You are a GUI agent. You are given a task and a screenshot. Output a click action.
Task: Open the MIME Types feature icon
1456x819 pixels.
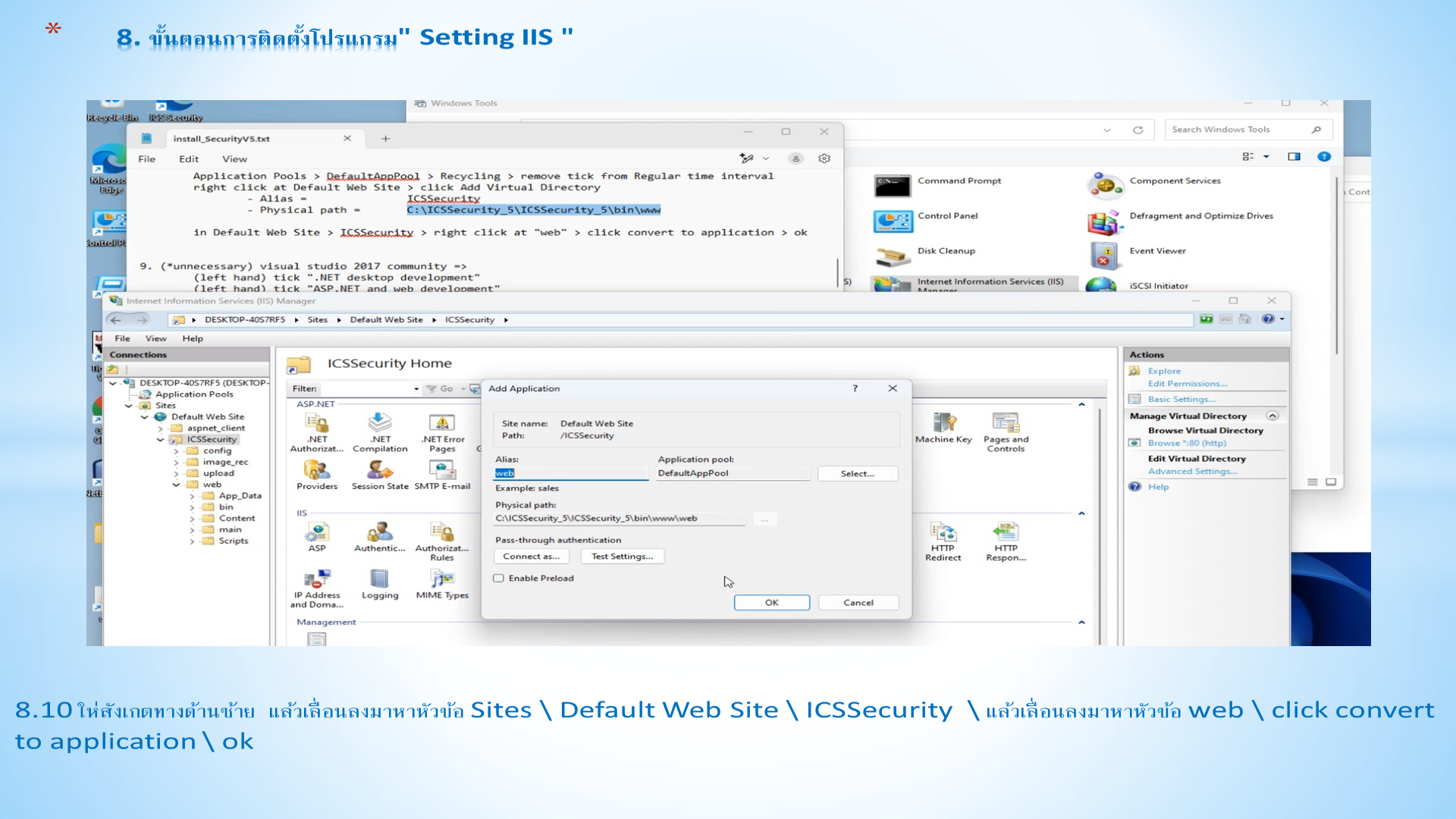point(442,585)
